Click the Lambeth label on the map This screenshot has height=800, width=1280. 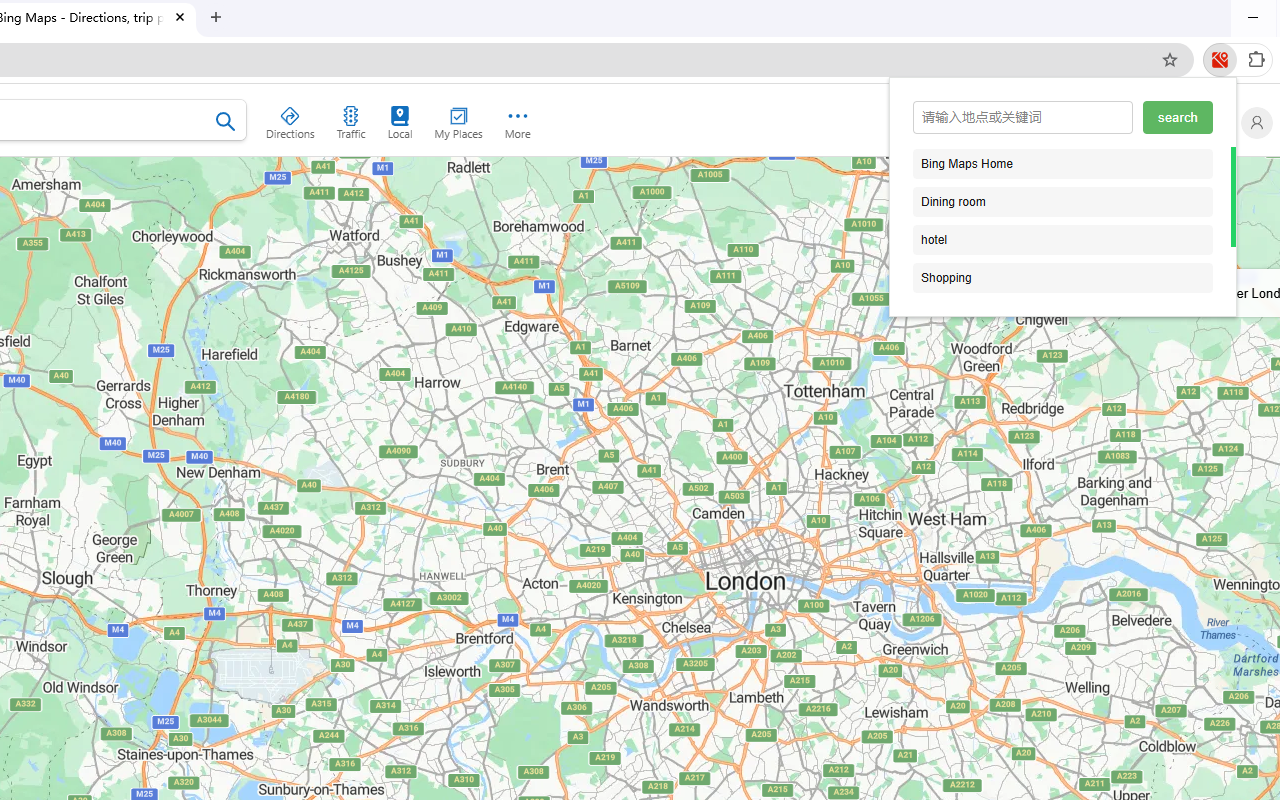click(x=757, y=697)
